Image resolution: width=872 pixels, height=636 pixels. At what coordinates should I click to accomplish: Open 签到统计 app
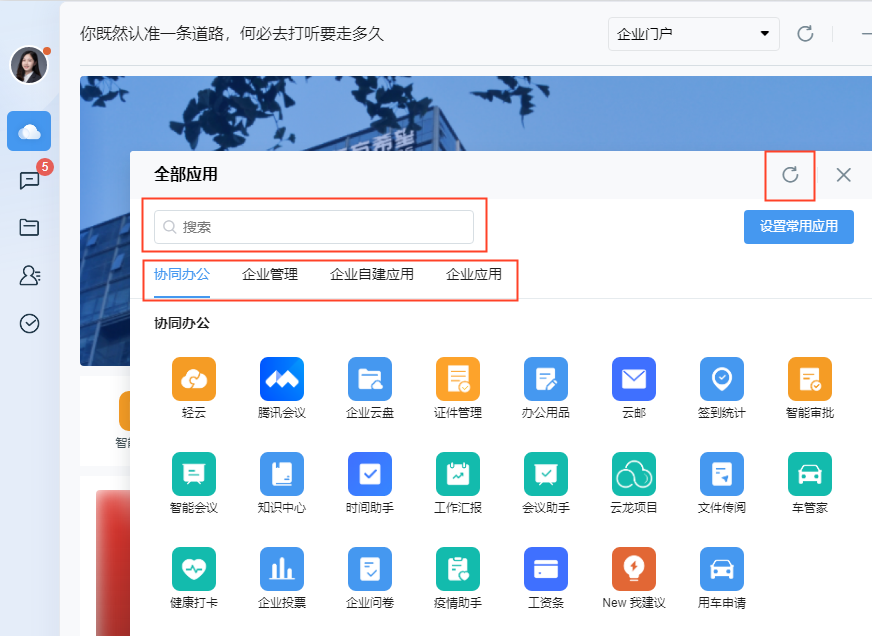[x=722, y=379]
